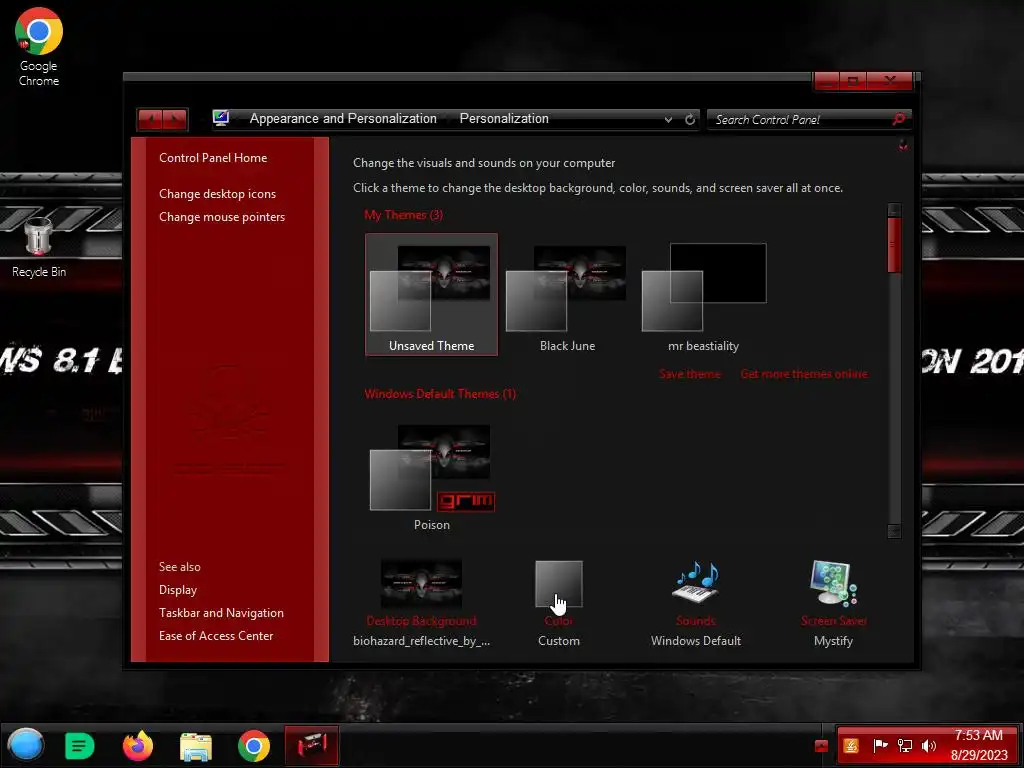
Task: Open the green notes app in taskbar
Action: 80,746
